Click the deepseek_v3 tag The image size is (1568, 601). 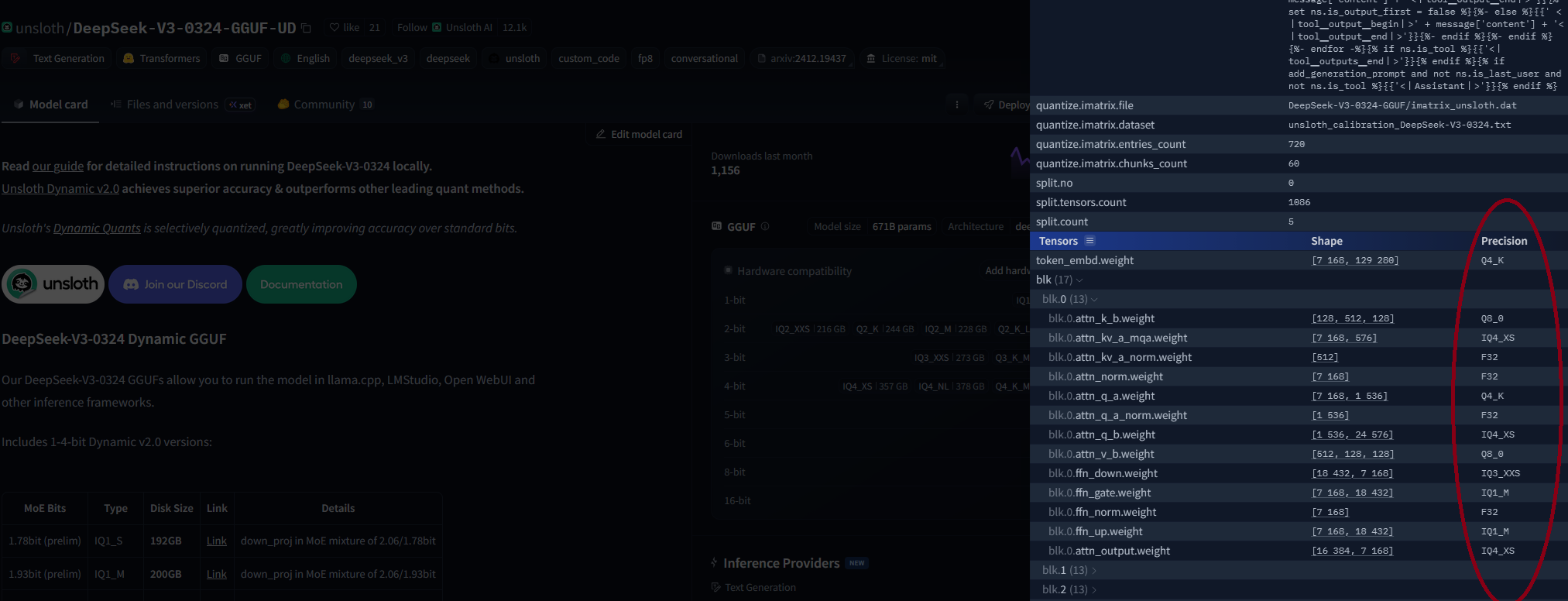point(378,58)
